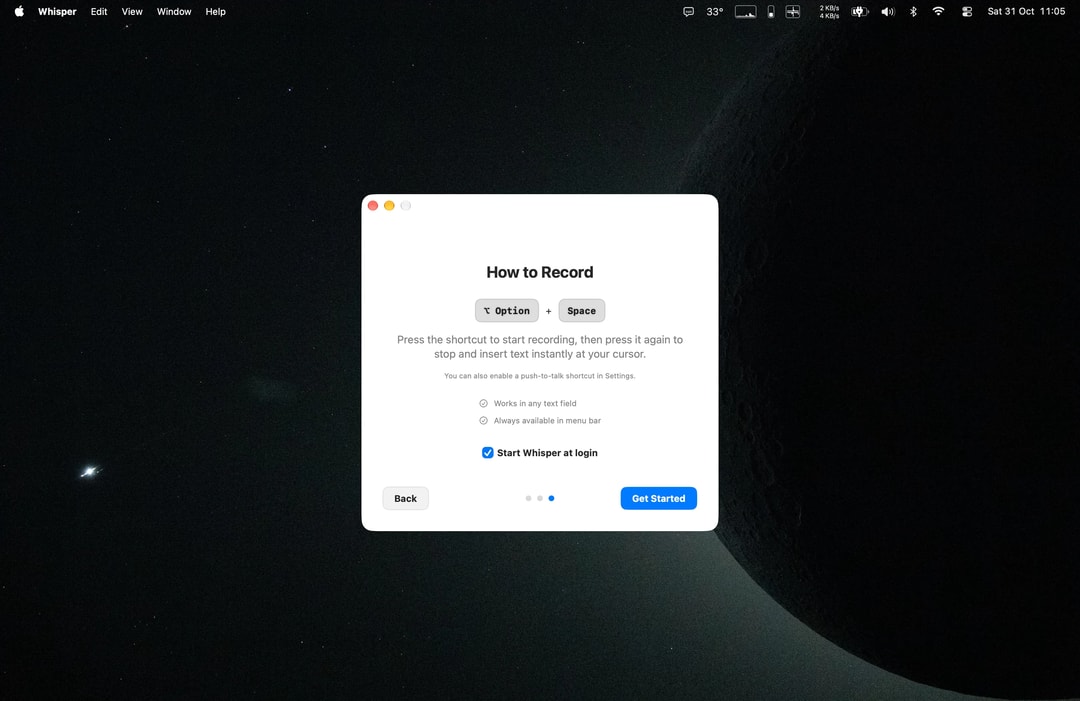Open the Bluetooth menu
This screenshot has height=701, width=1080.
[x=913, y=12]
